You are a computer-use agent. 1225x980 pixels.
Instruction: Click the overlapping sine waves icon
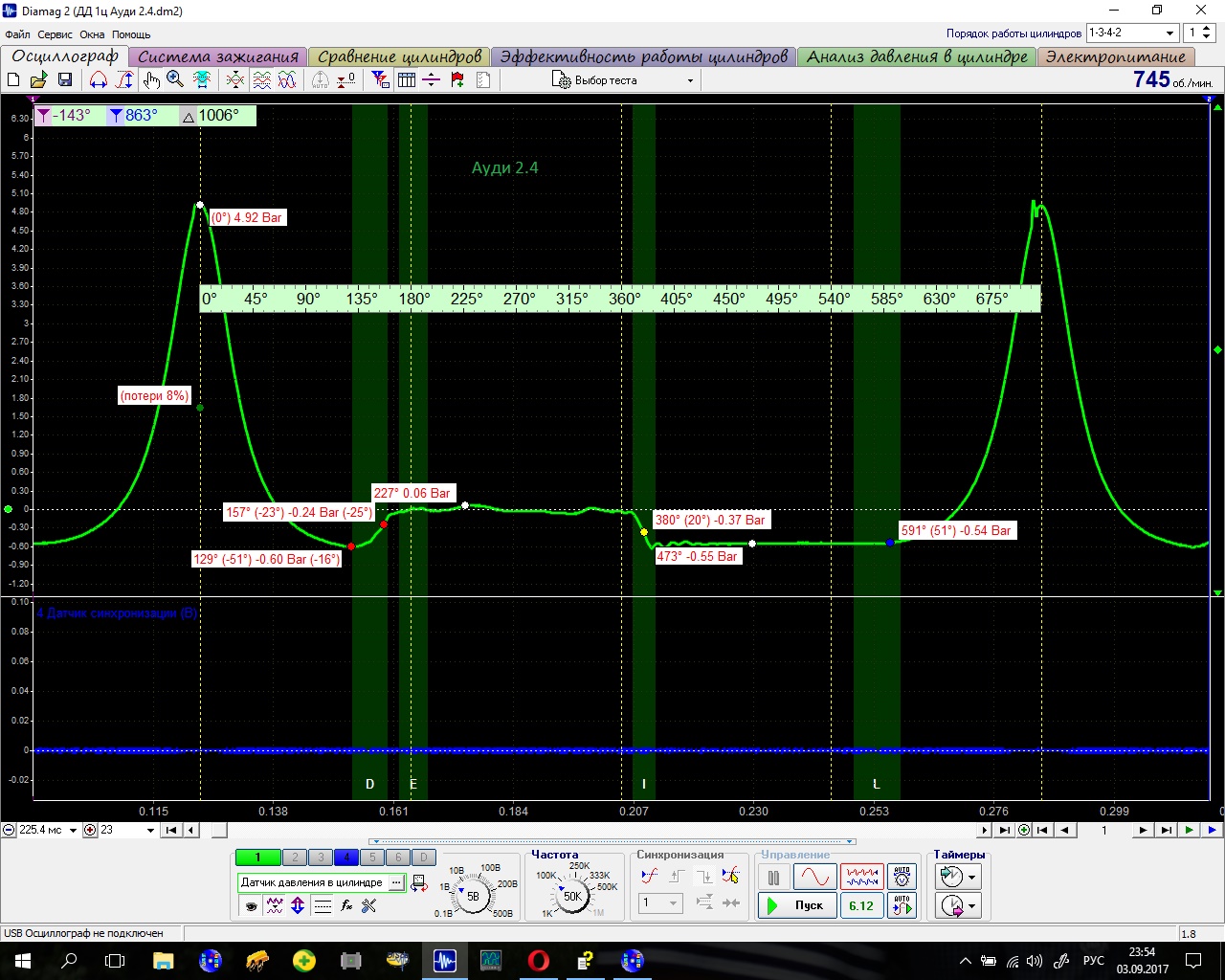click(287, 79)
